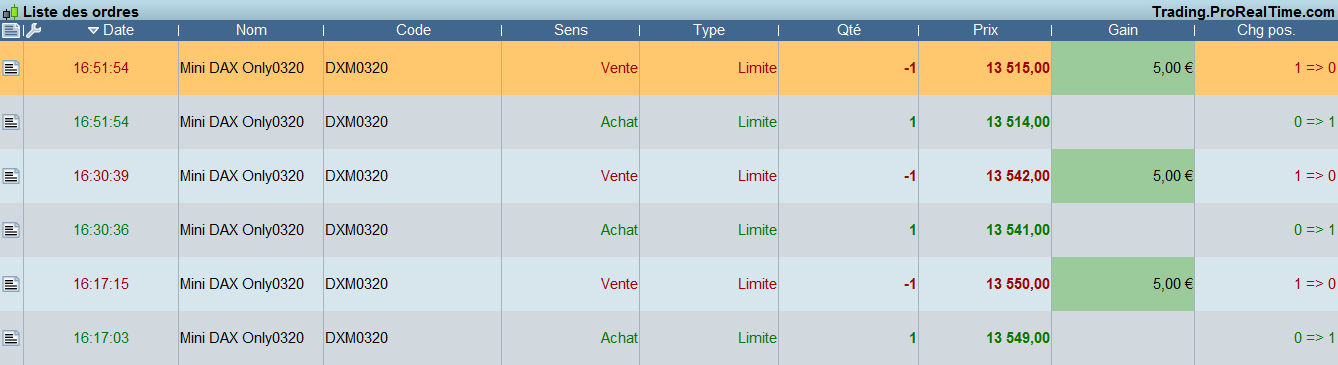
Task: Sort orders by Prix column header
Action: coord(985,30)
